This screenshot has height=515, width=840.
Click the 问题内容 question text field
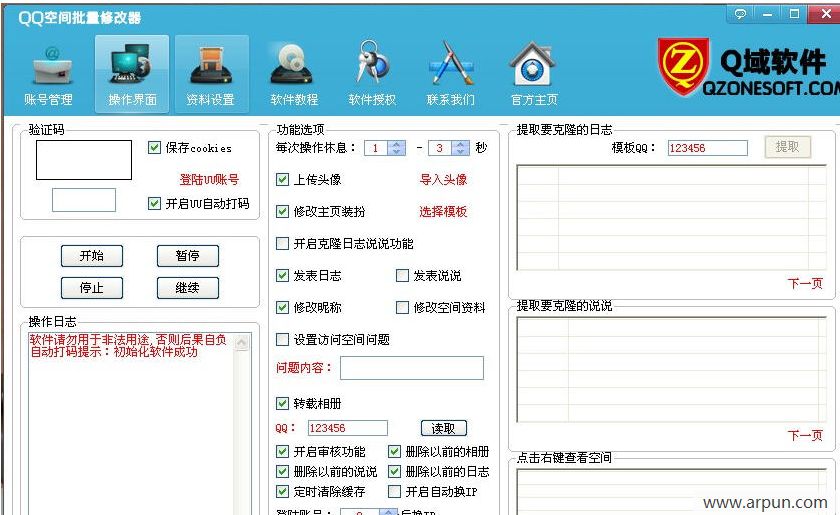[x=411, y=368]
